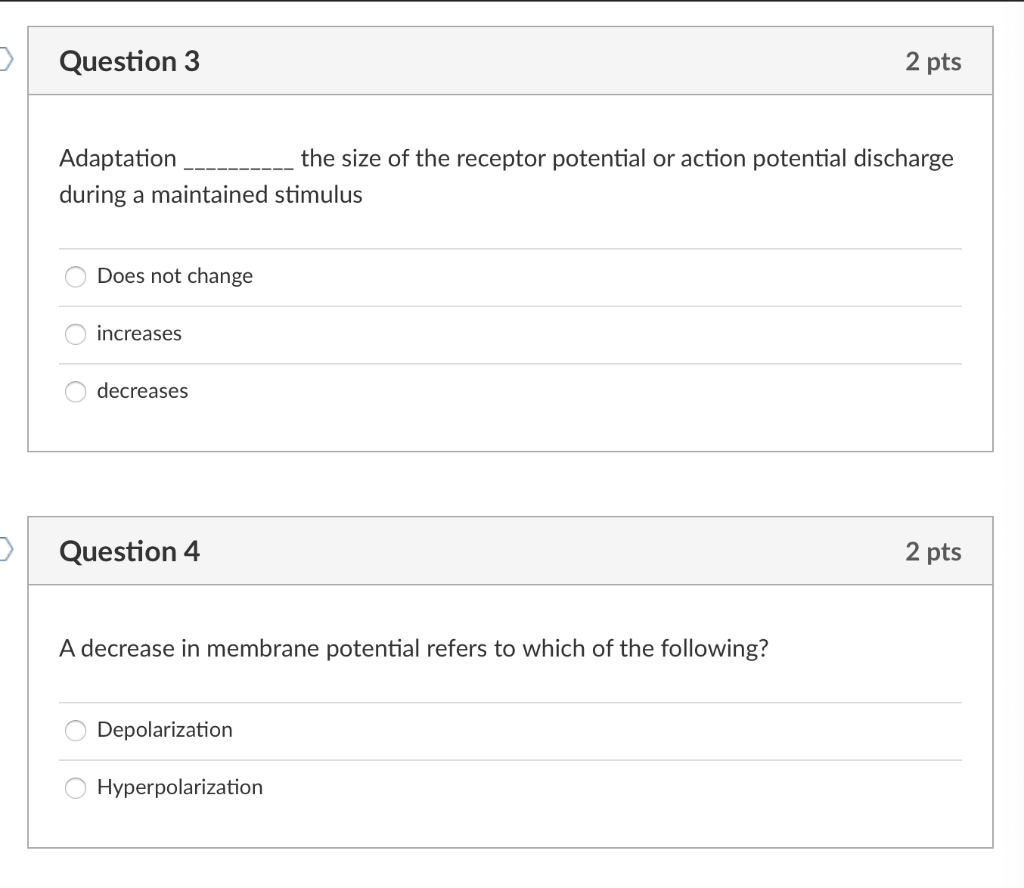Click the 'Question 3' header title
The width and height of the screenshot is (1024, 888).
point(130,62)
